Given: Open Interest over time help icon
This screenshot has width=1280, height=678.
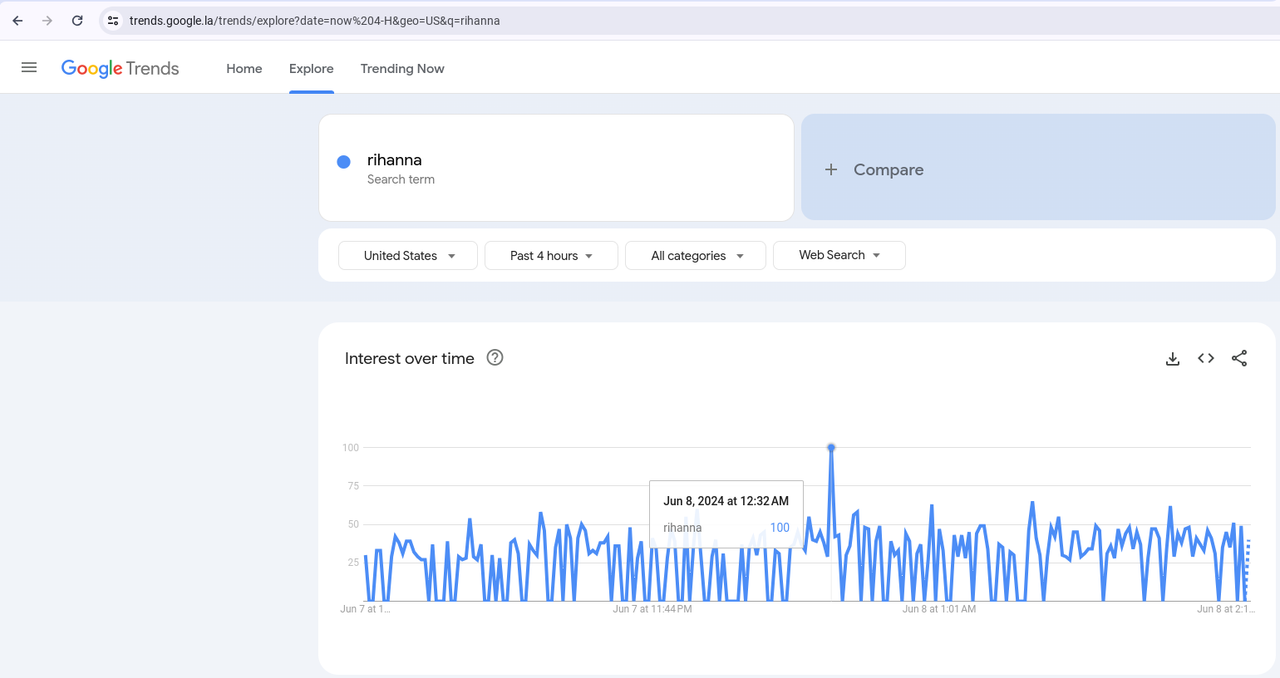Looking at the screenshot, I should click(495, 358).
